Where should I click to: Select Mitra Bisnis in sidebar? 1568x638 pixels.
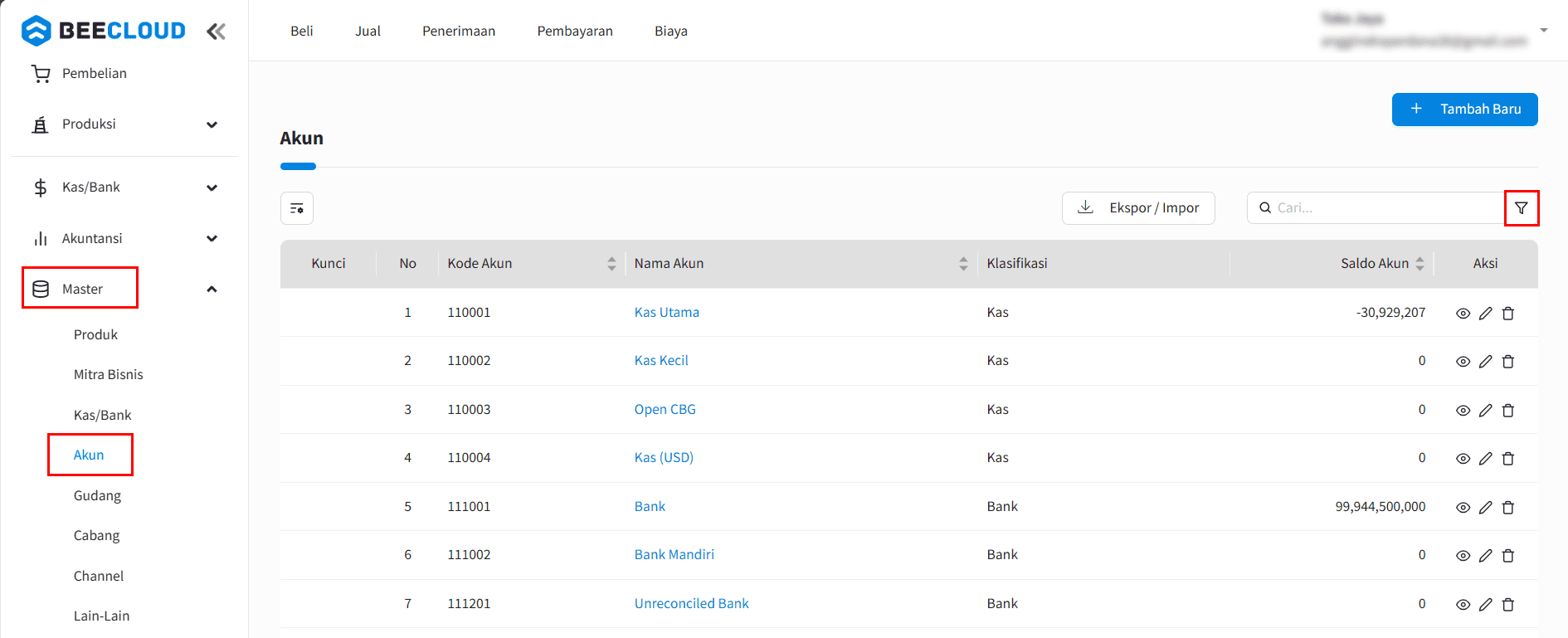pyautogui.click(x=108, y=375)
